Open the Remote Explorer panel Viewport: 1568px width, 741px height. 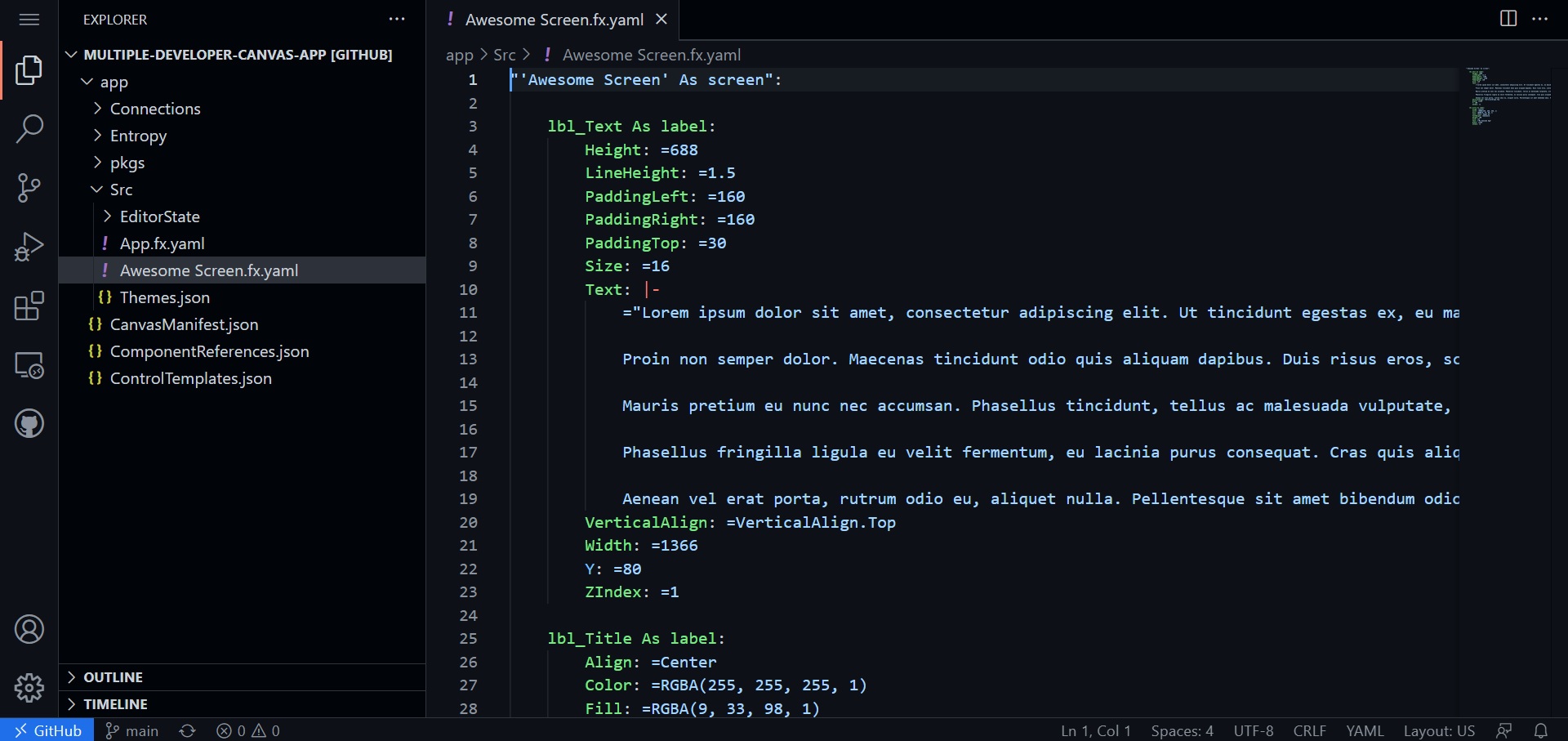point(29,365)
